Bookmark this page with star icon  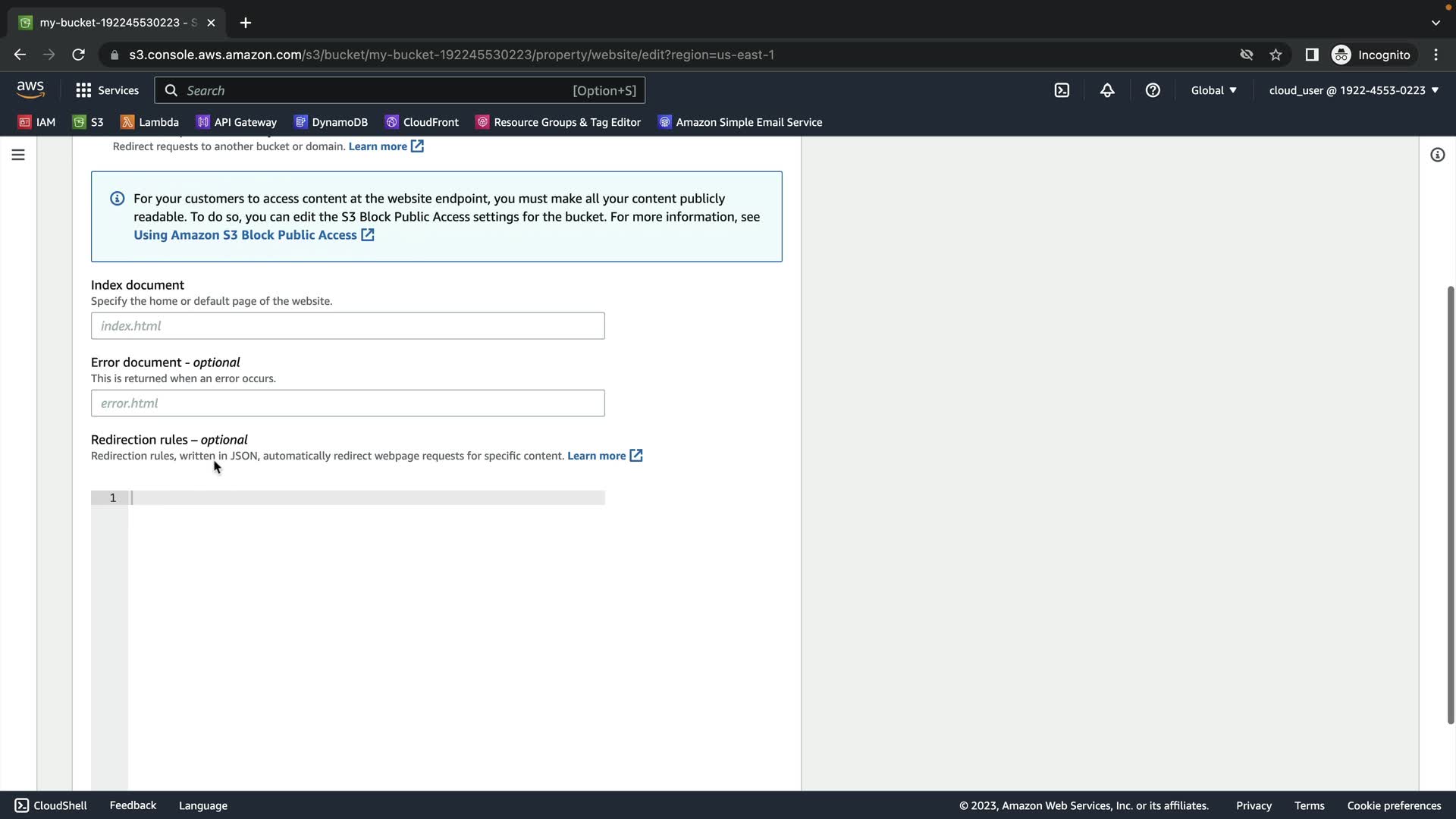[x=1276, y=55]
